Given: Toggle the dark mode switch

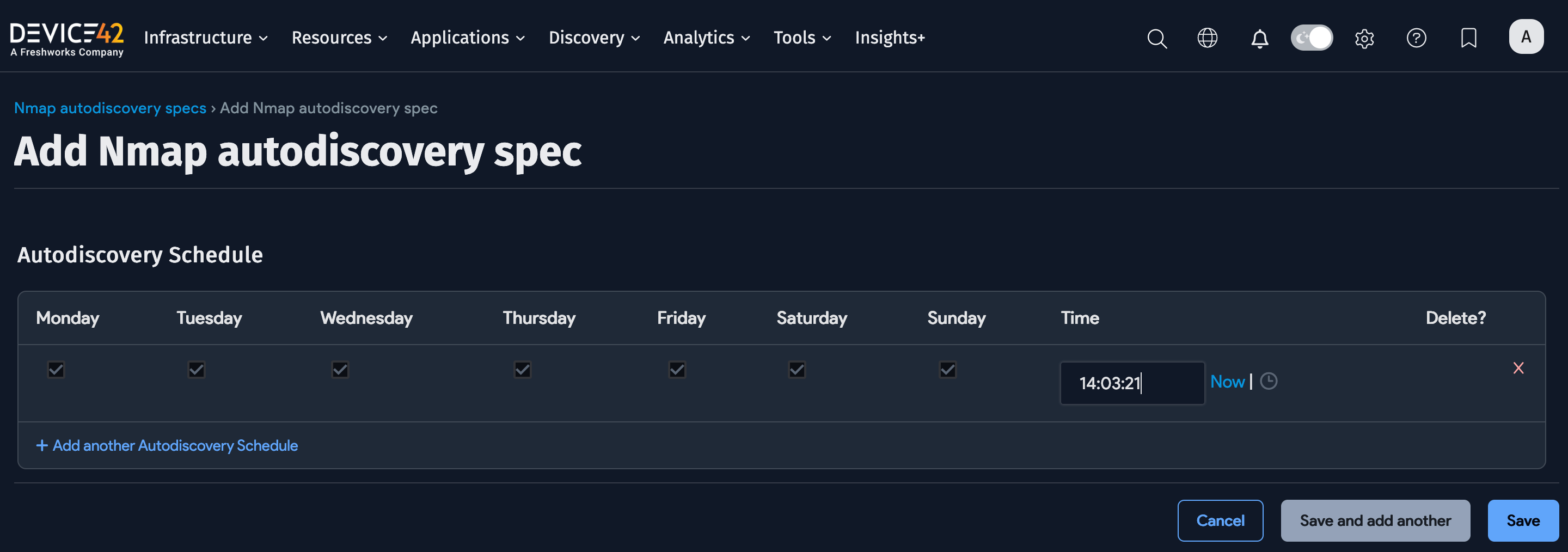Looking at the screenshot, I should point(1312,38).
